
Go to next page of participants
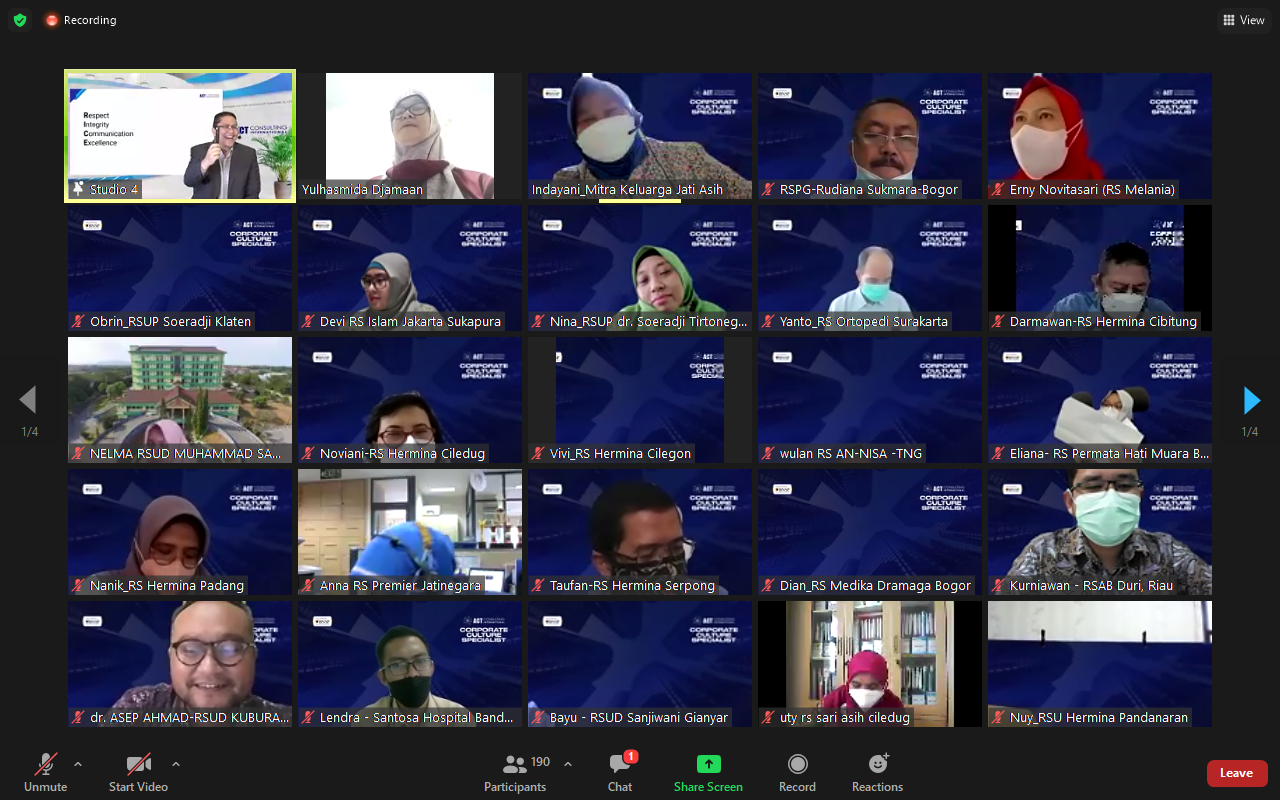click(x=1251, y=400)
